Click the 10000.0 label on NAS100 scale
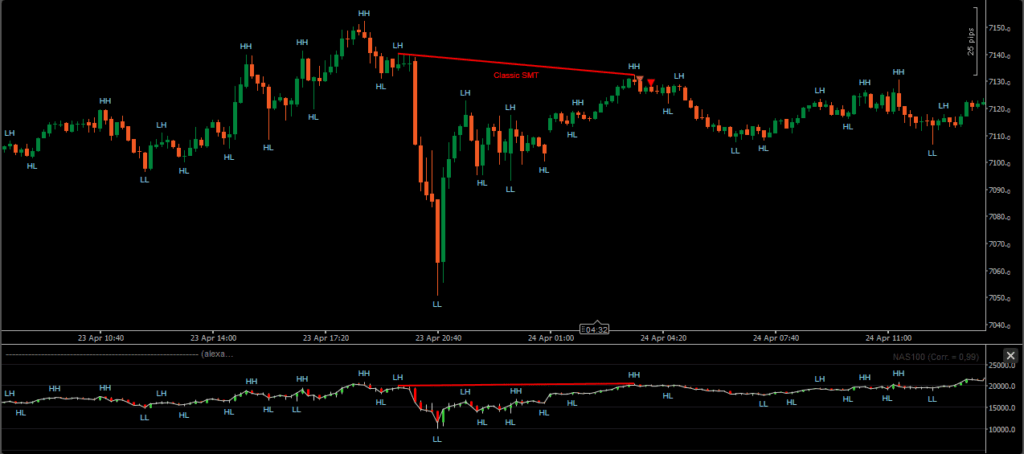 [x=1002, y=429]
